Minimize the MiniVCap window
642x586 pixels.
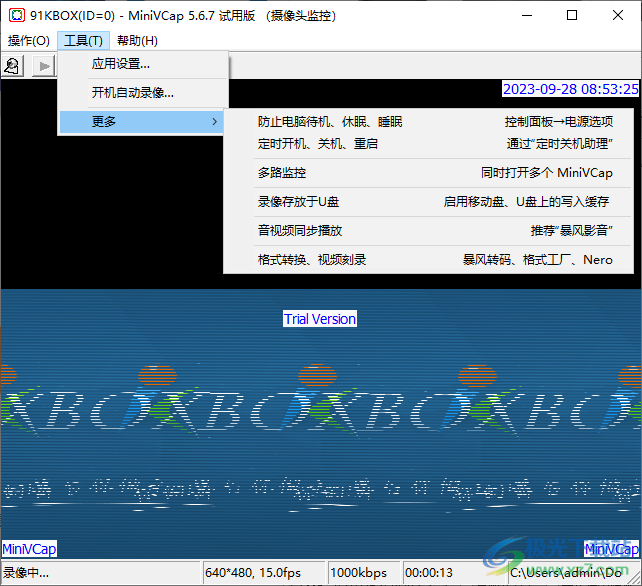pyautogui.click(x=527, y=16)
